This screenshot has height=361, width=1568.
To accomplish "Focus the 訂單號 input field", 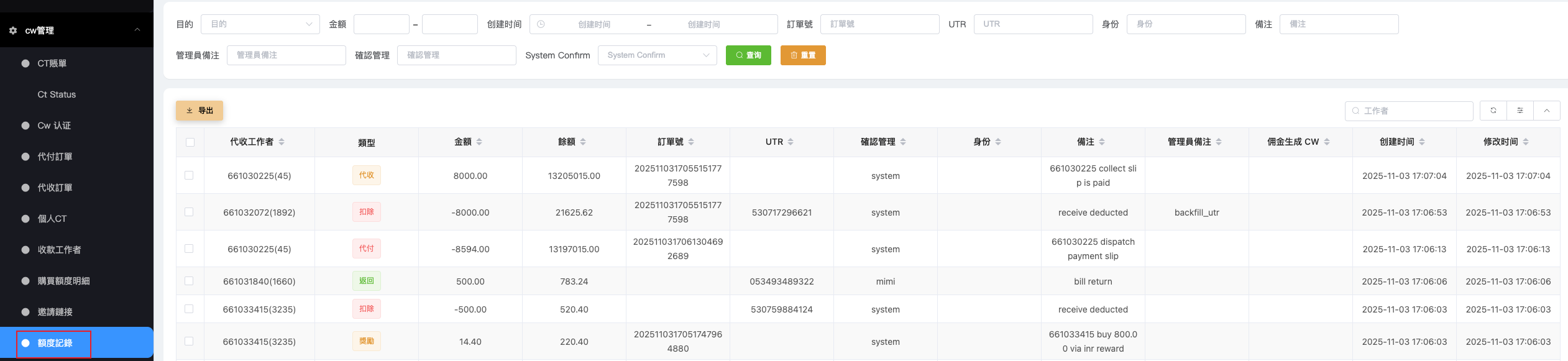I will [x=879, y=24].
